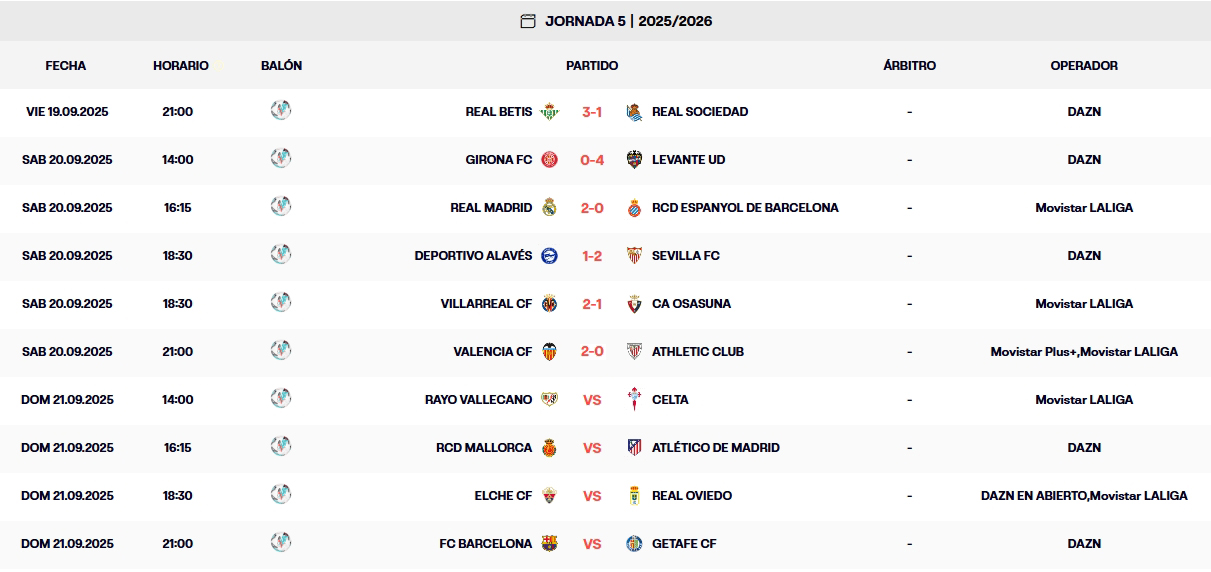Click the Atlético de Madrid crest
This screenshot has height=572, width=1211.
point(634,448)
